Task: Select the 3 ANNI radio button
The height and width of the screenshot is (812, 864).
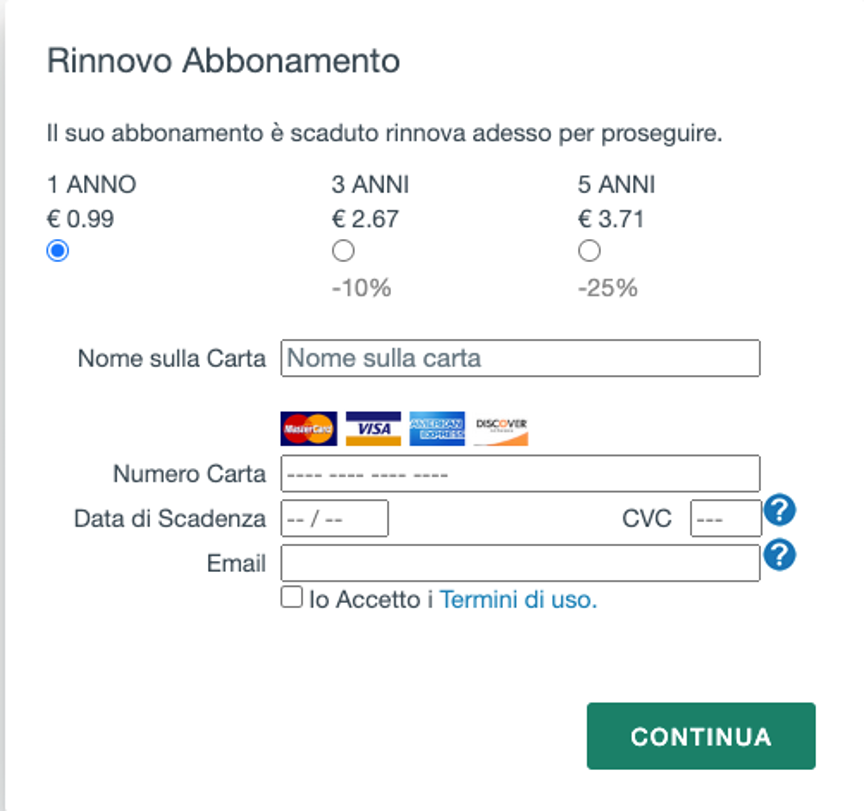Action: (x=343, y=251)
